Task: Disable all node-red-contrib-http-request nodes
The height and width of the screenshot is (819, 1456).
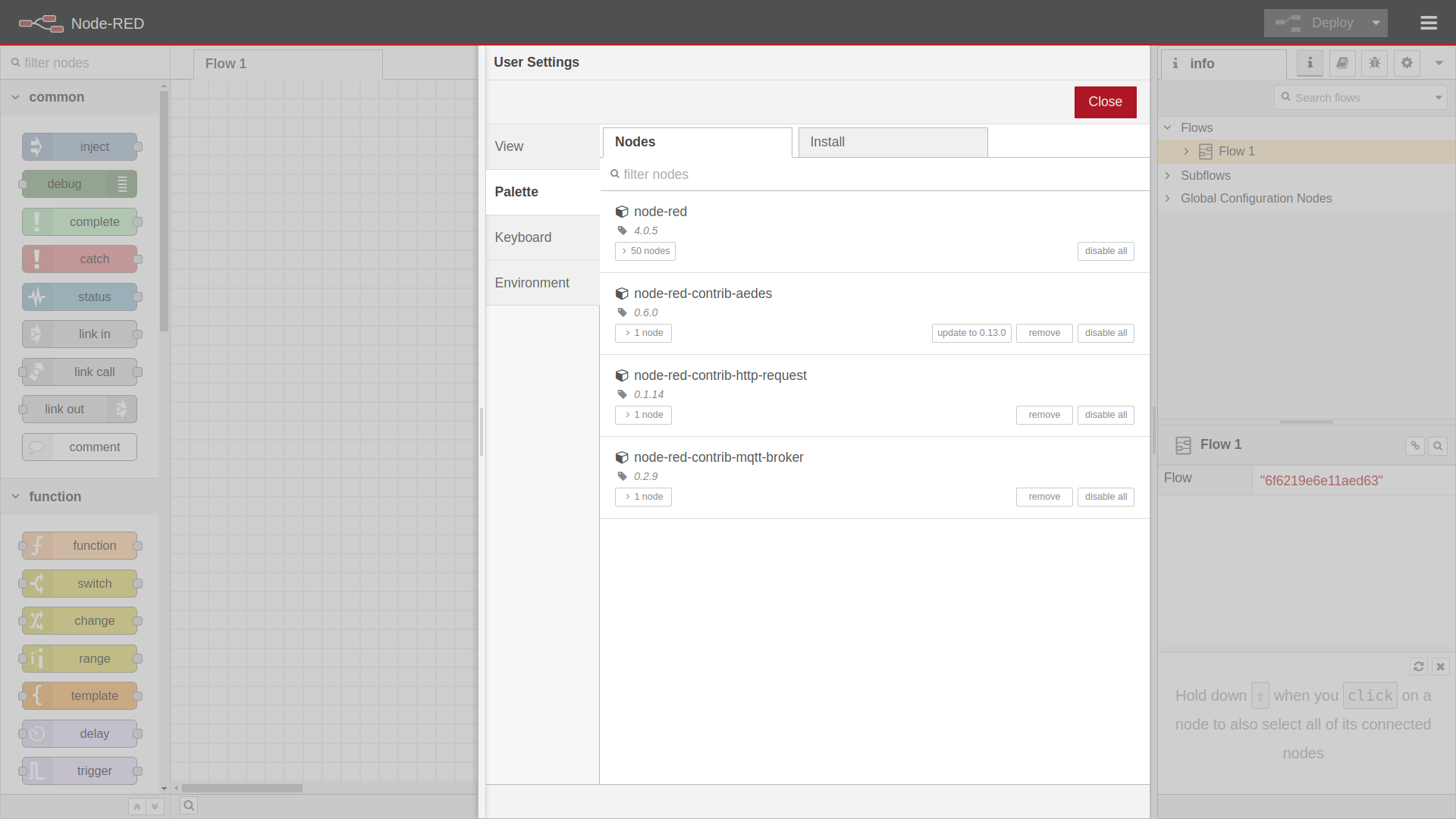Action: (x=1106, y=414)
